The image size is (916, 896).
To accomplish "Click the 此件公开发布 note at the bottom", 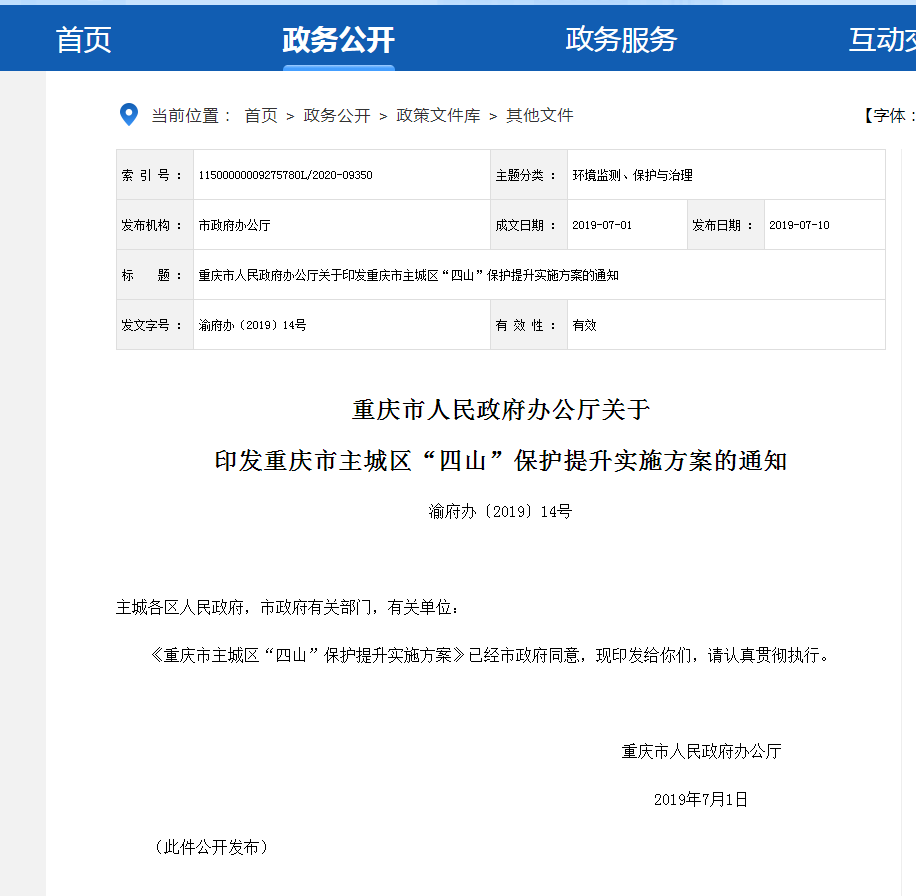I will pos(211,847).
